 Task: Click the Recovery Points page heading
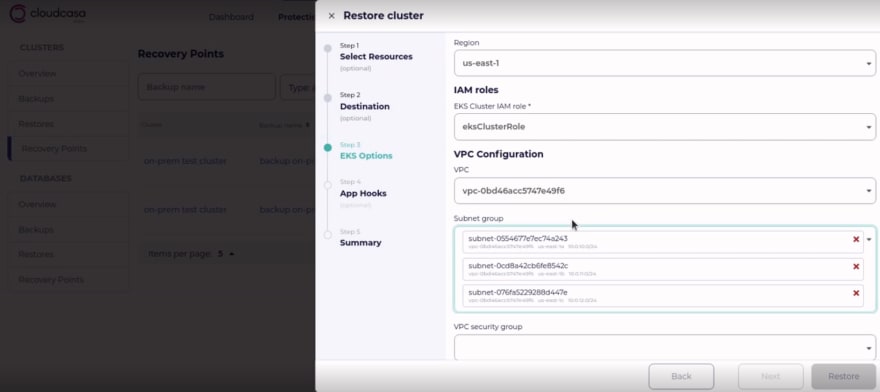click(181, 54)
